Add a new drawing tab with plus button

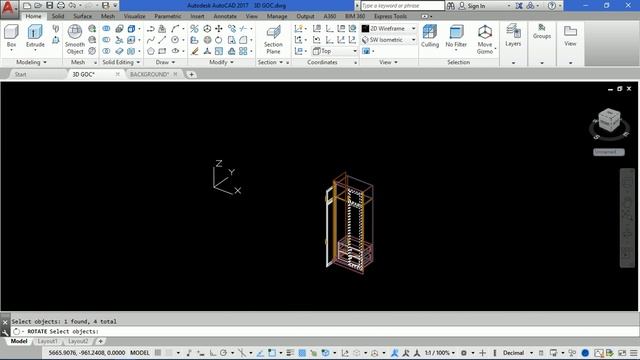191,74
